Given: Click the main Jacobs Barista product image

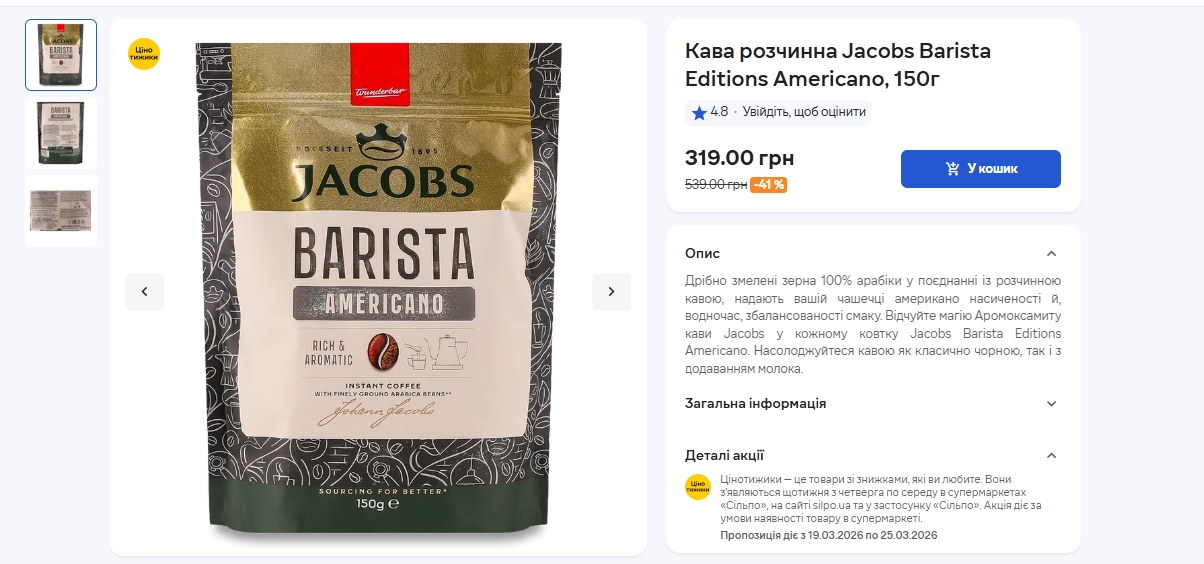Looking at the screenshot, I should pos(378,292).
